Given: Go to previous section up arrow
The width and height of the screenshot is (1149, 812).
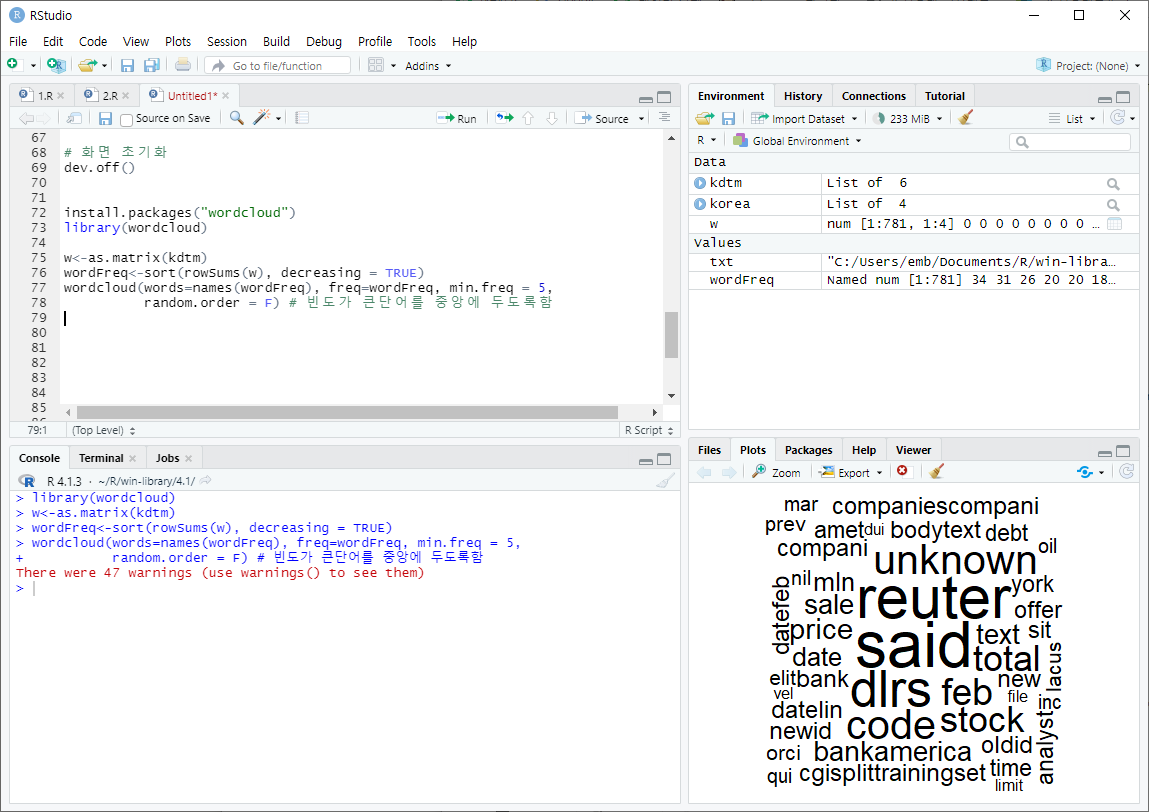Looking at the screenshot, I should (528, 118).
